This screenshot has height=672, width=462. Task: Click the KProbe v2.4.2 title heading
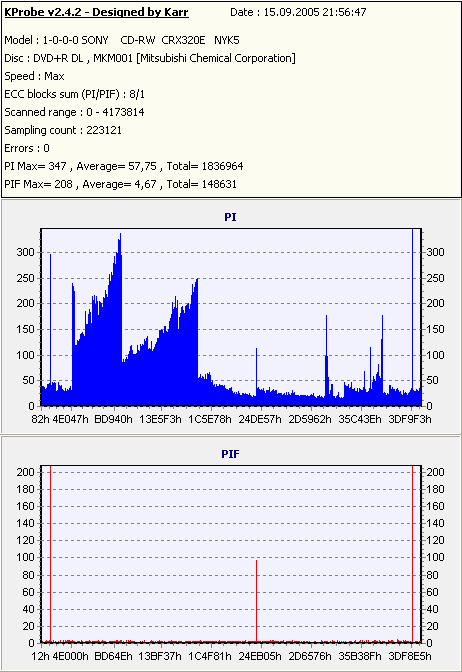[x=96, y=12]
